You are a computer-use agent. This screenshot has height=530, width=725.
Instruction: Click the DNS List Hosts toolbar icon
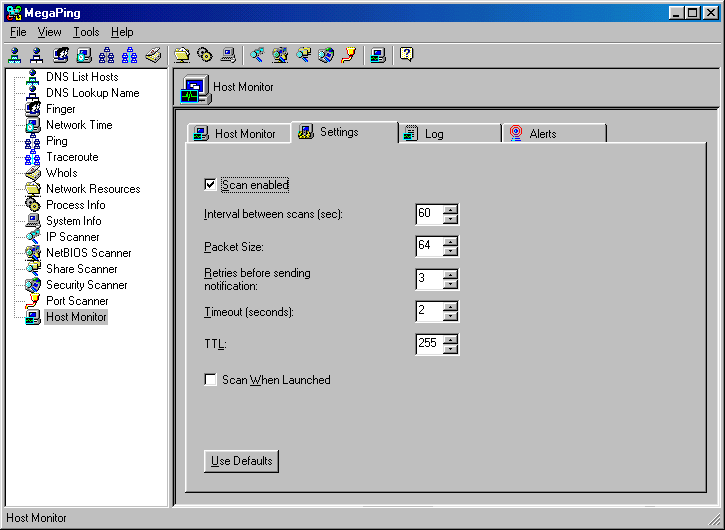click(x=15, y=55)
